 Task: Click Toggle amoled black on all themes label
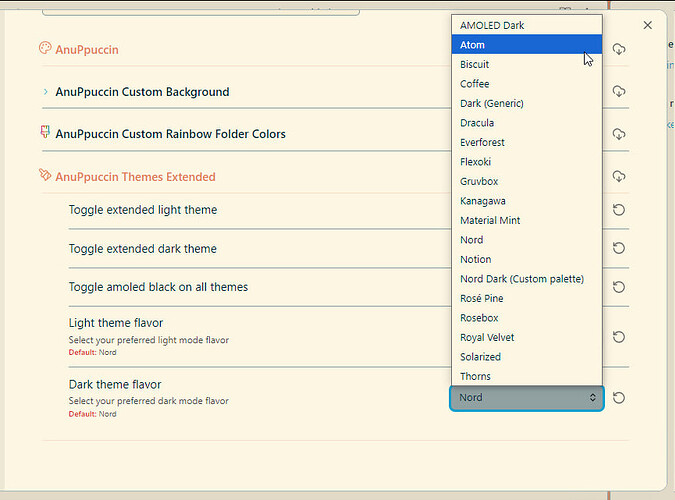(158, 287)
